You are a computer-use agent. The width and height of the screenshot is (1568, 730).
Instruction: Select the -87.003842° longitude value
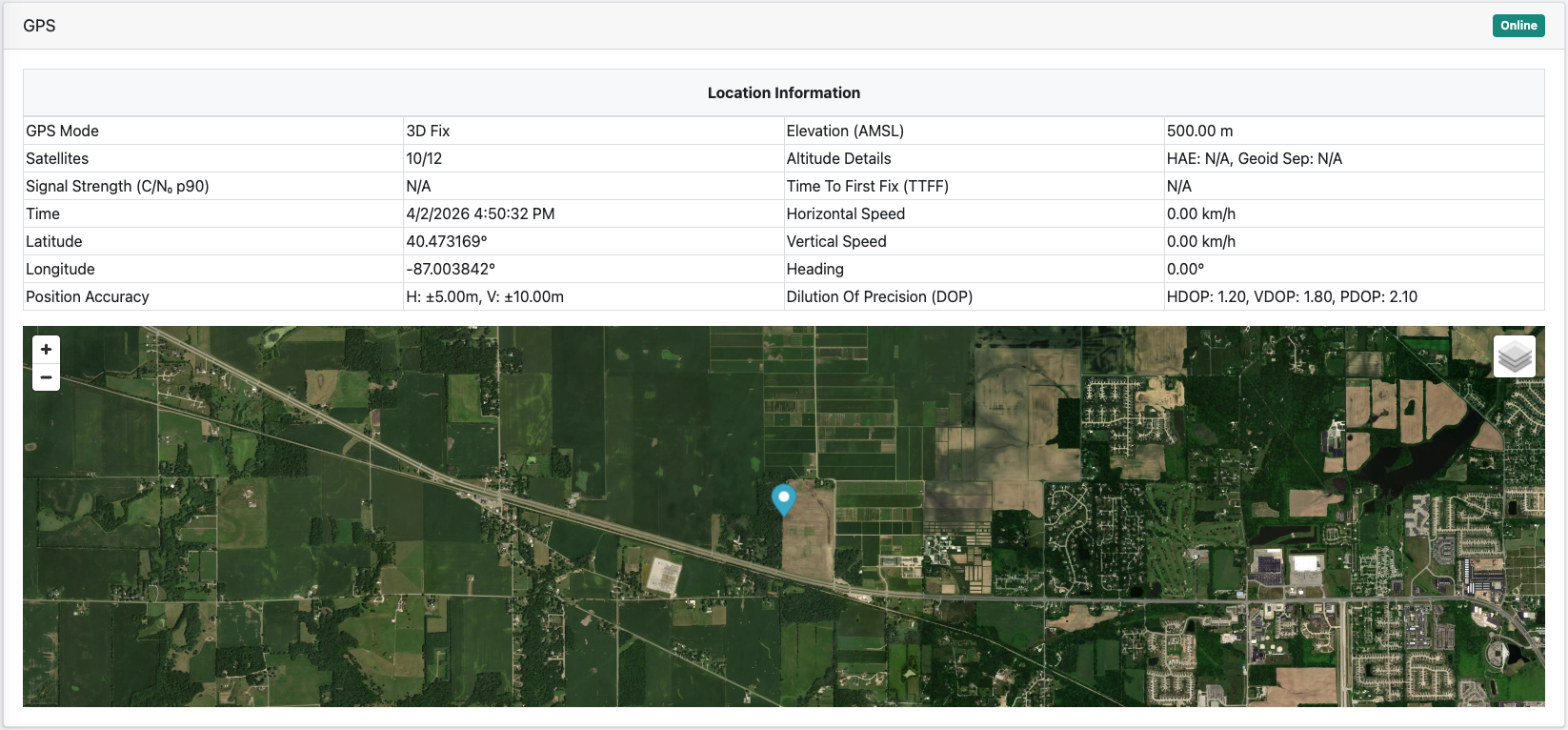tap(451, 269)
